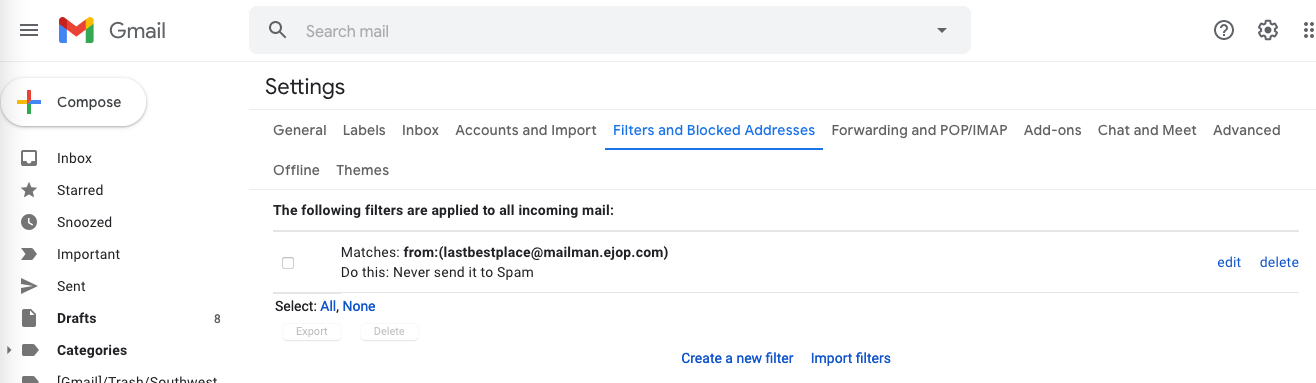Viewport: 1316px width, 383px height.
Task: Open the Snoozed folder
Action: pos(84,222)
